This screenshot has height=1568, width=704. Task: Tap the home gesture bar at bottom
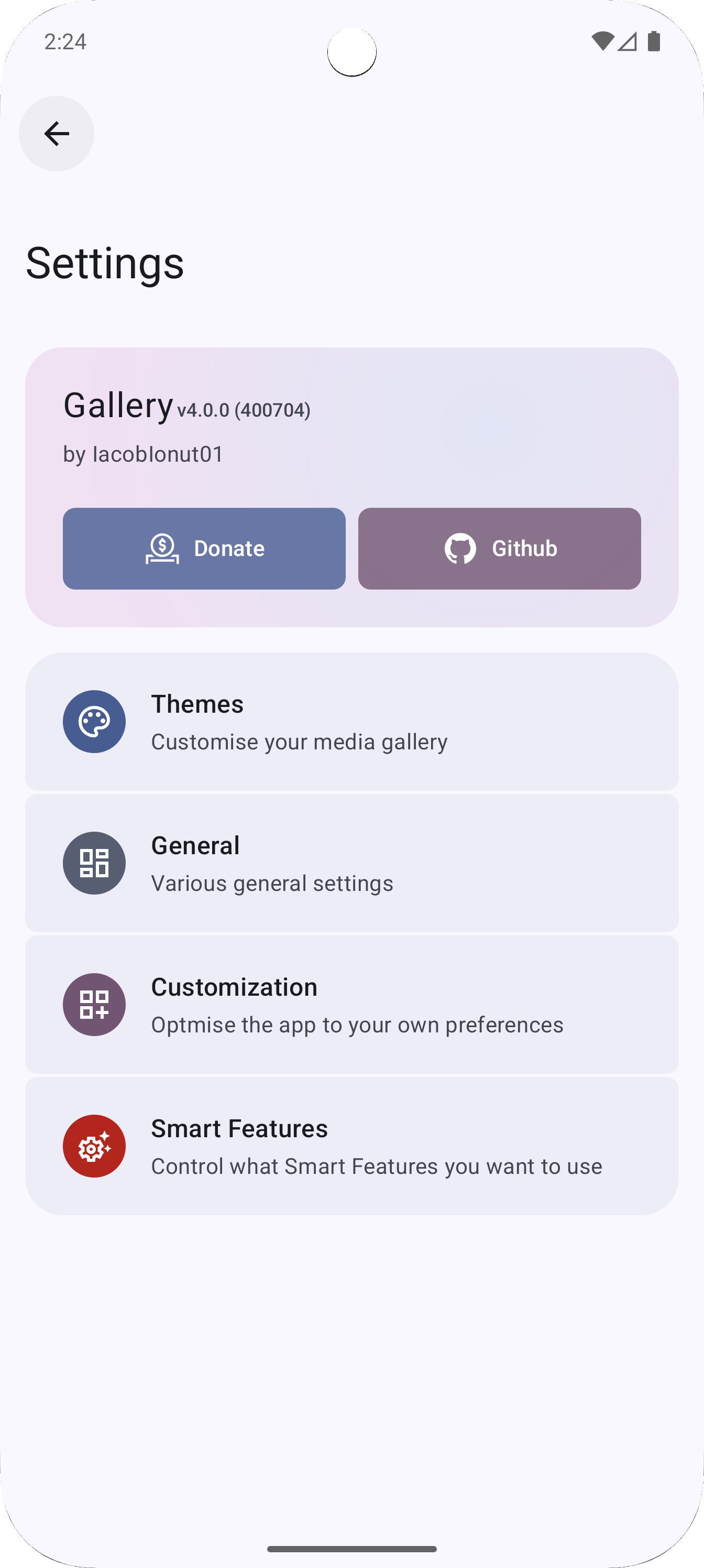pyautogui.click(x=351, y=1549)
